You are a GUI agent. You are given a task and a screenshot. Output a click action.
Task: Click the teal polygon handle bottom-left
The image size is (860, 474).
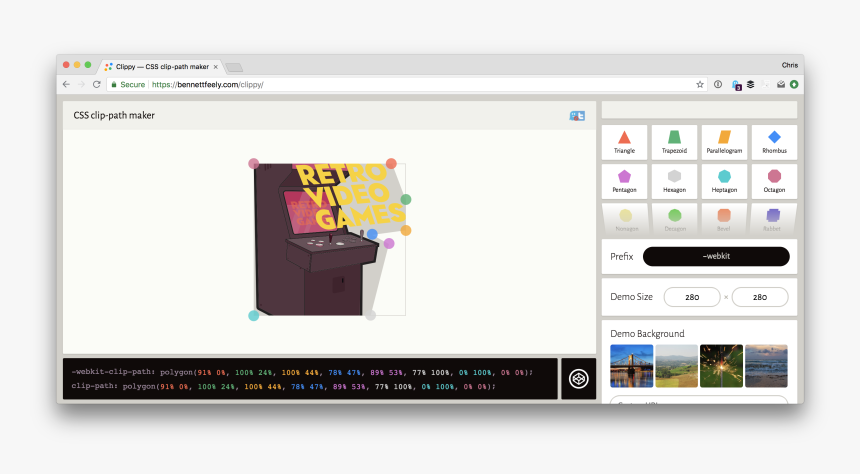(253, 315)
